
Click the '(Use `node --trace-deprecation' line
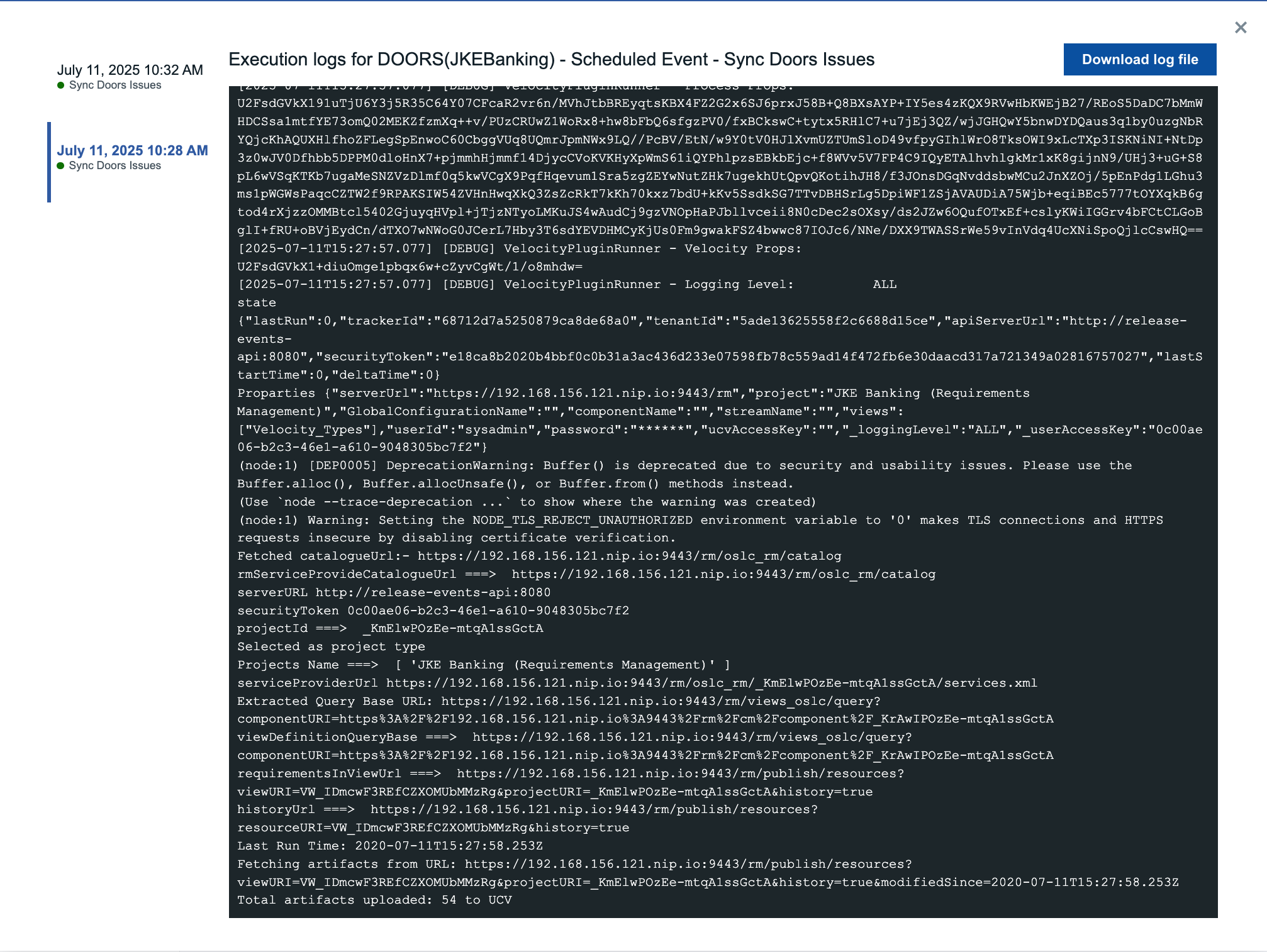(527, 502)
